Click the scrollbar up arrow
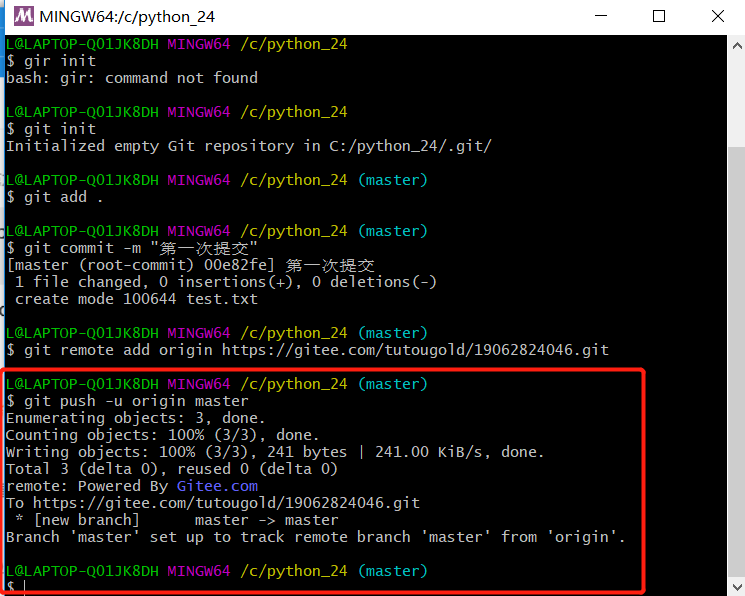The image size is (745, 596). tap(736, 46)
